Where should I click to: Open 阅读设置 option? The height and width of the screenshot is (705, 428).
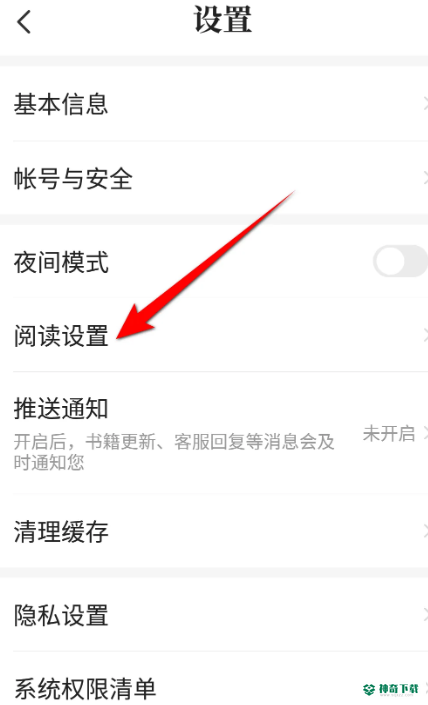click(x=214, y=335)
